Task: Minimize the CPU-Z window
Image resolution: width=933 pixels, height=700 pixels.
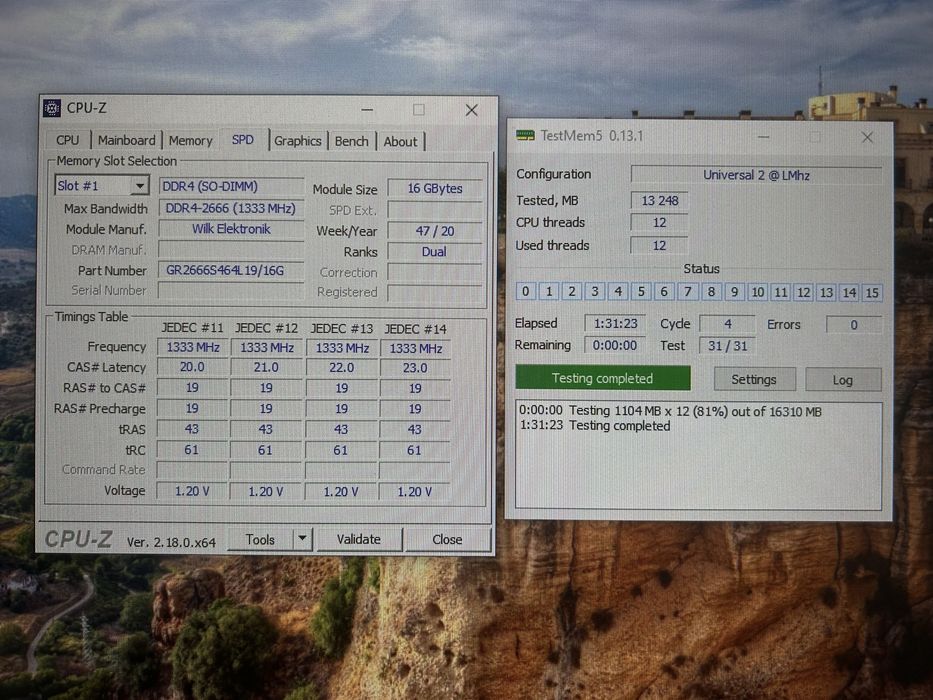Action: click(x=367, y=110)
